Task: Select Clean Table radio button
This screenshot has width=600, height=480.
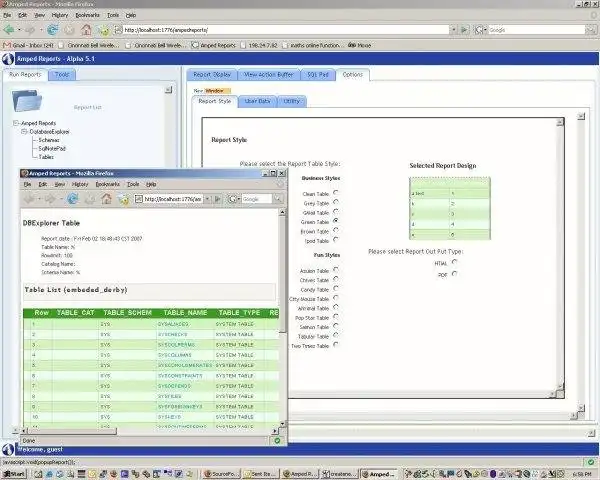Action: point(336,193)
